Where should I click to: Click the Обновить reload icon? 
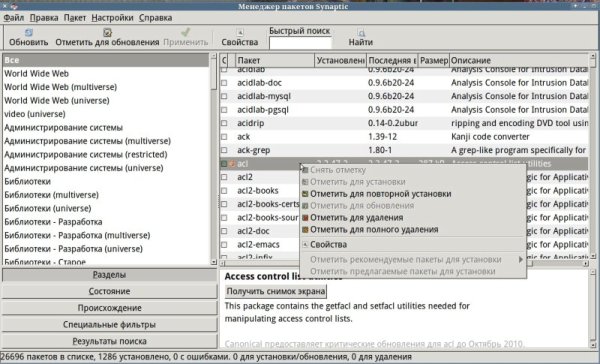(29, 33)
